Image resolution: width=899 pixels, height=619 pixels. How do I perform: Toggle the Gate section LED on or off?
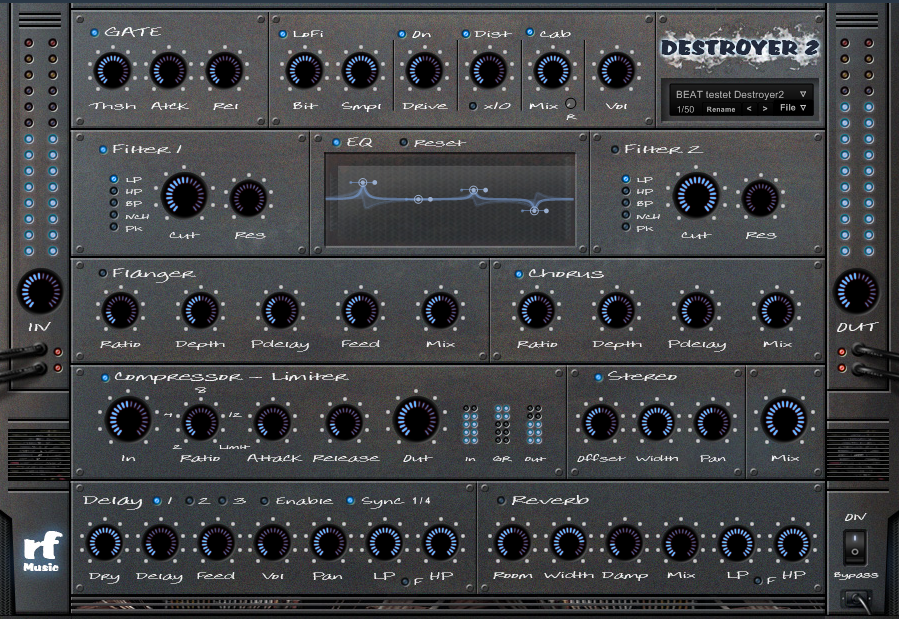click(x=95, y=33)
